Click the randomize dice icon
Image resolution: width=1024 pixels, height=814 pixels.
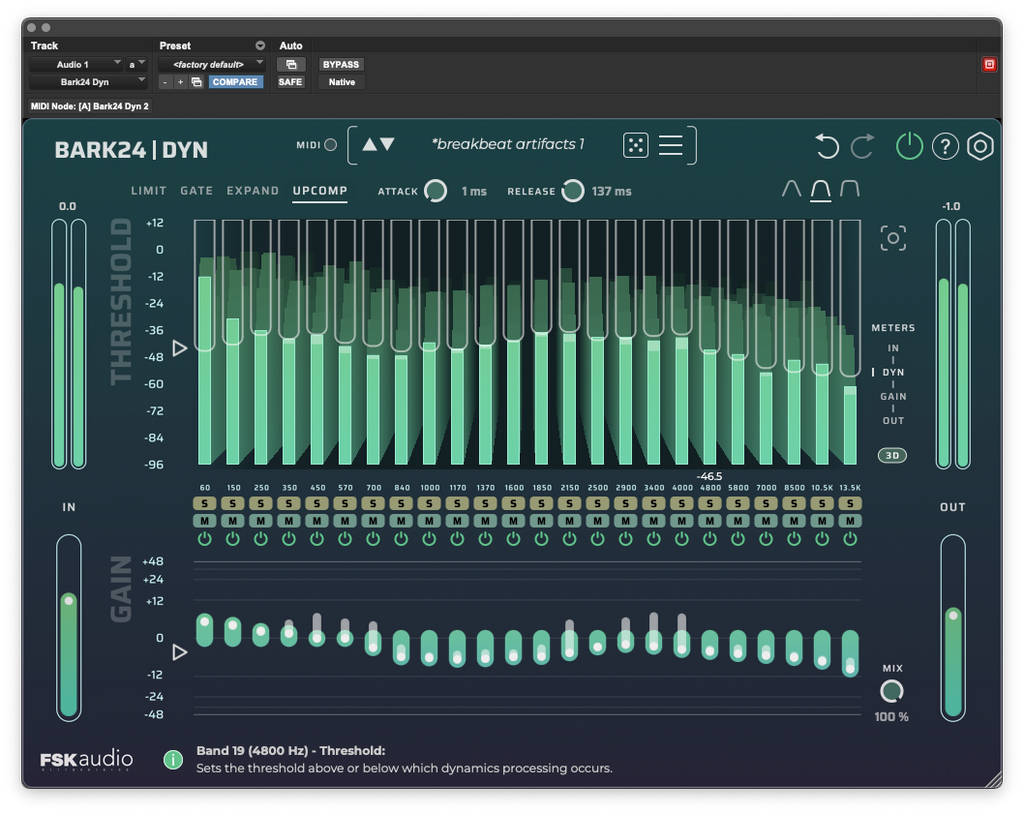point(635,145)
